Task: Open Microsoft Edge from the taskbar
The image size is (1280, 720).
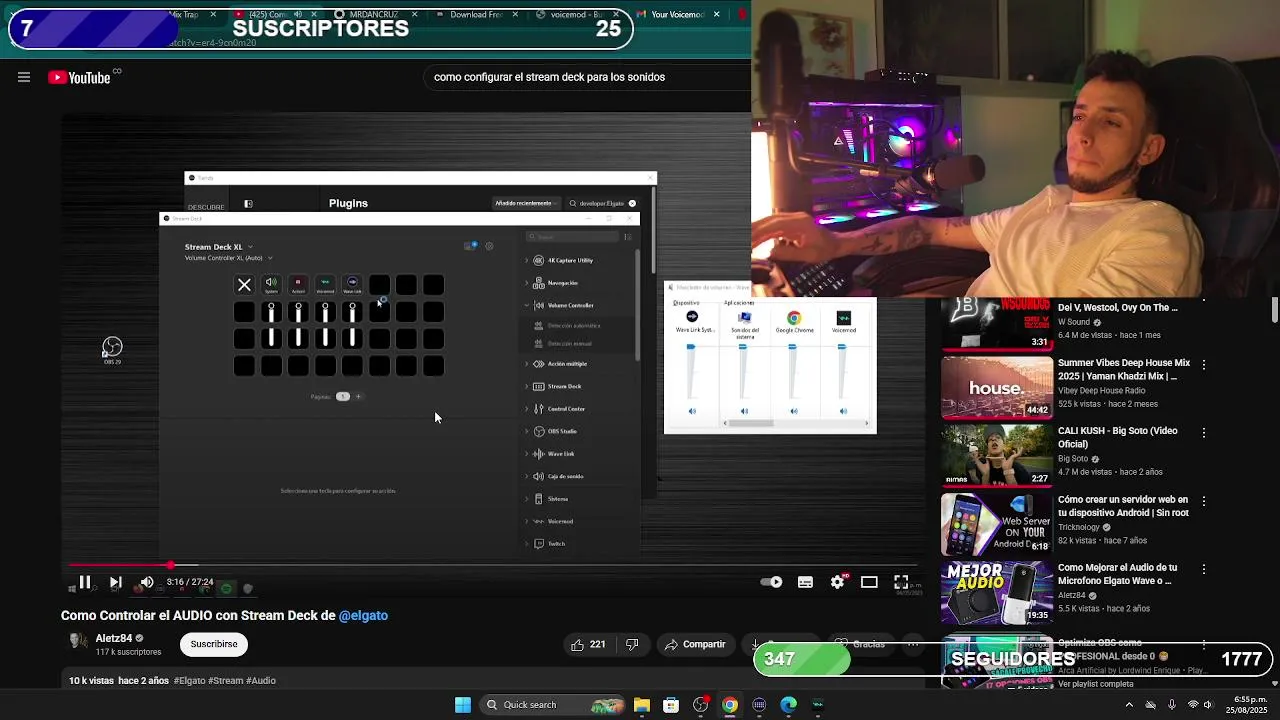Action: tap(789, 705)
